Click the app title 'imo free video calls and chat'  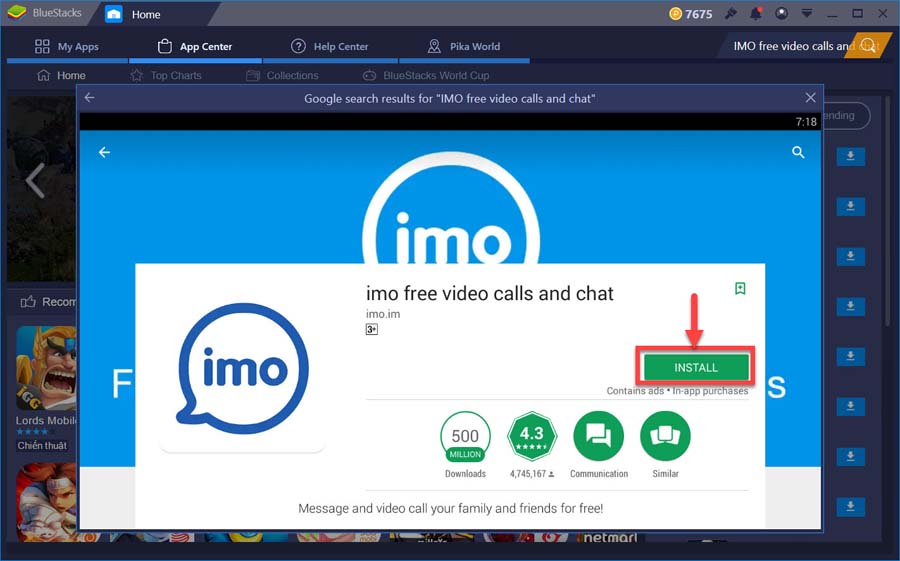(490, 293)
